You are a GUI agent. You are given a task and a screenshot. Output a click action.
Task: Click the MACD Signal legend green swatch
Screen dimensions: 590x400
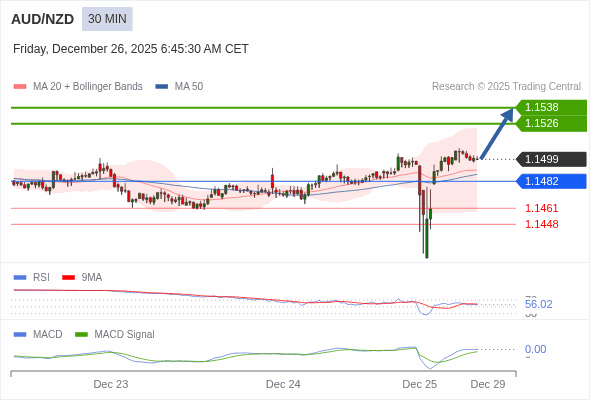pyautogui.click(x=81, y=335)
